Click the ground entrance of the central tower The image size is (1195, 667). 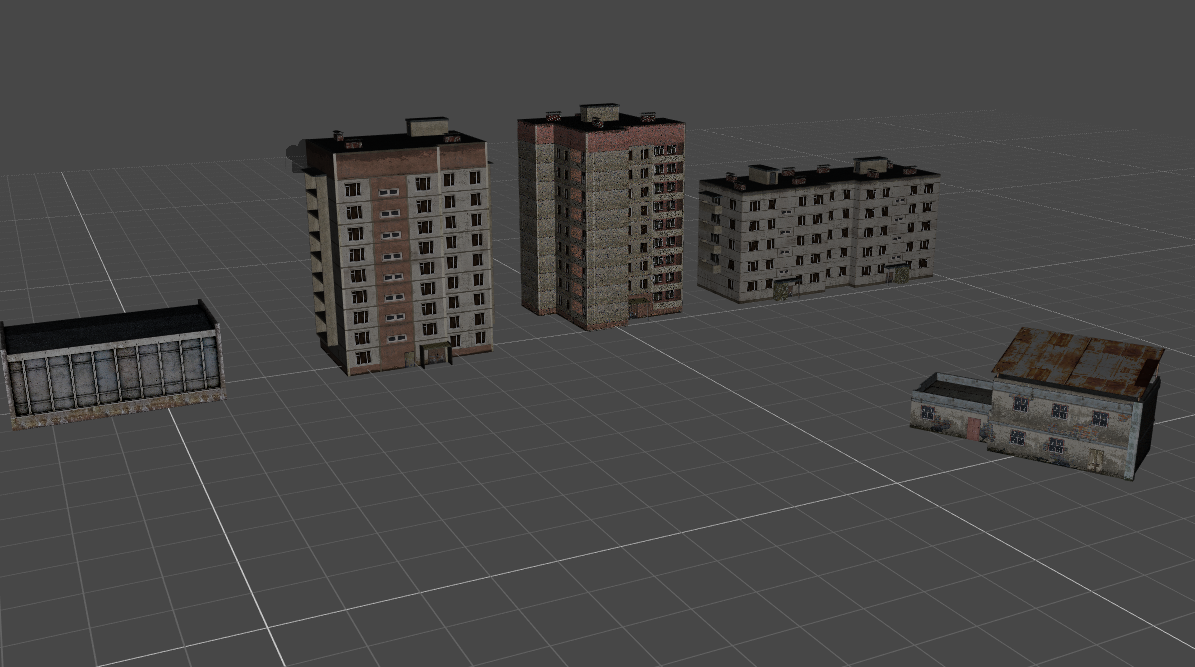coord(638,306)
